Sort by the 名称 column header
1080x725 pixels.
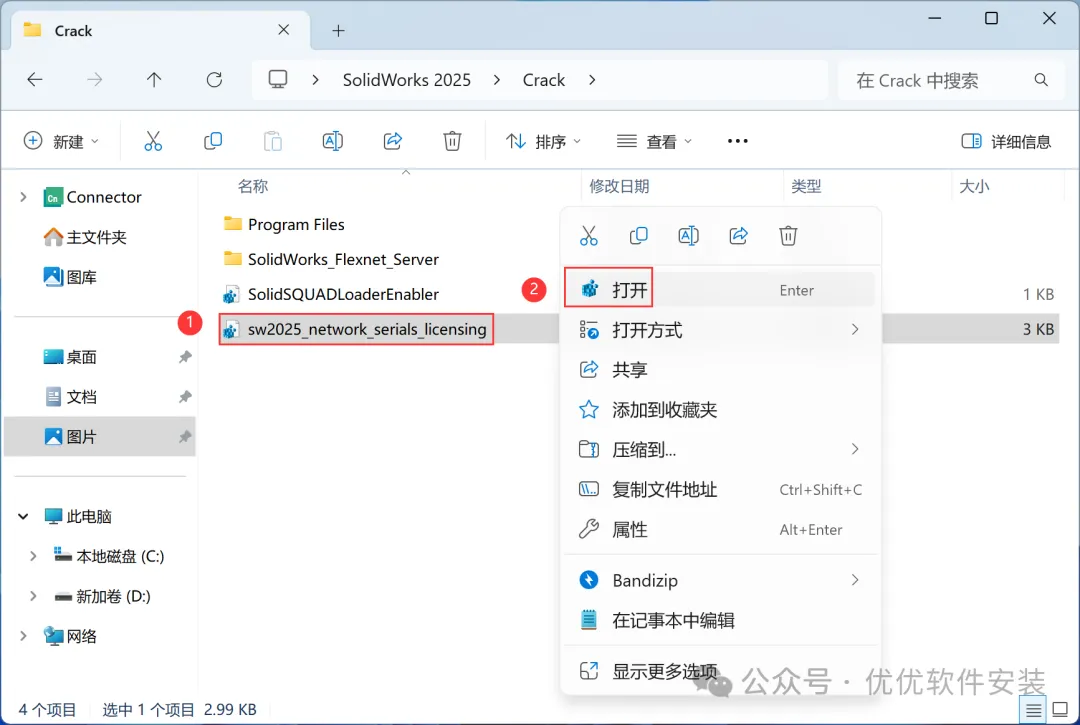(253, 186)
